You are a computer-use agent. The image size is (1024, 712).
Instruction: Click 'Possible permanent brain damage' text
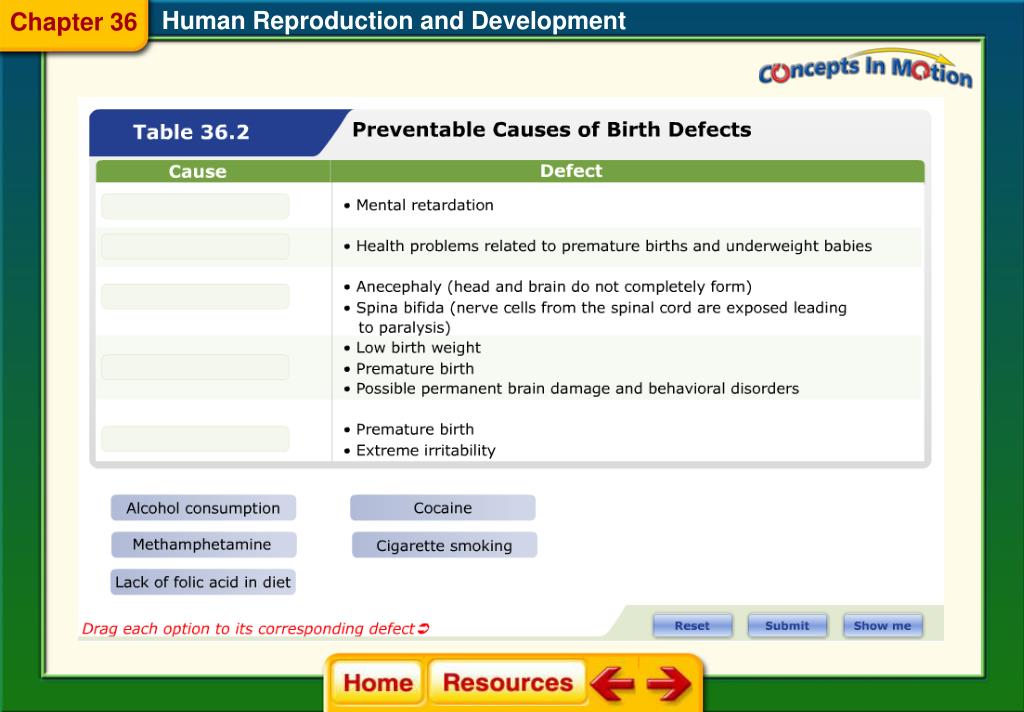point(577,389)
